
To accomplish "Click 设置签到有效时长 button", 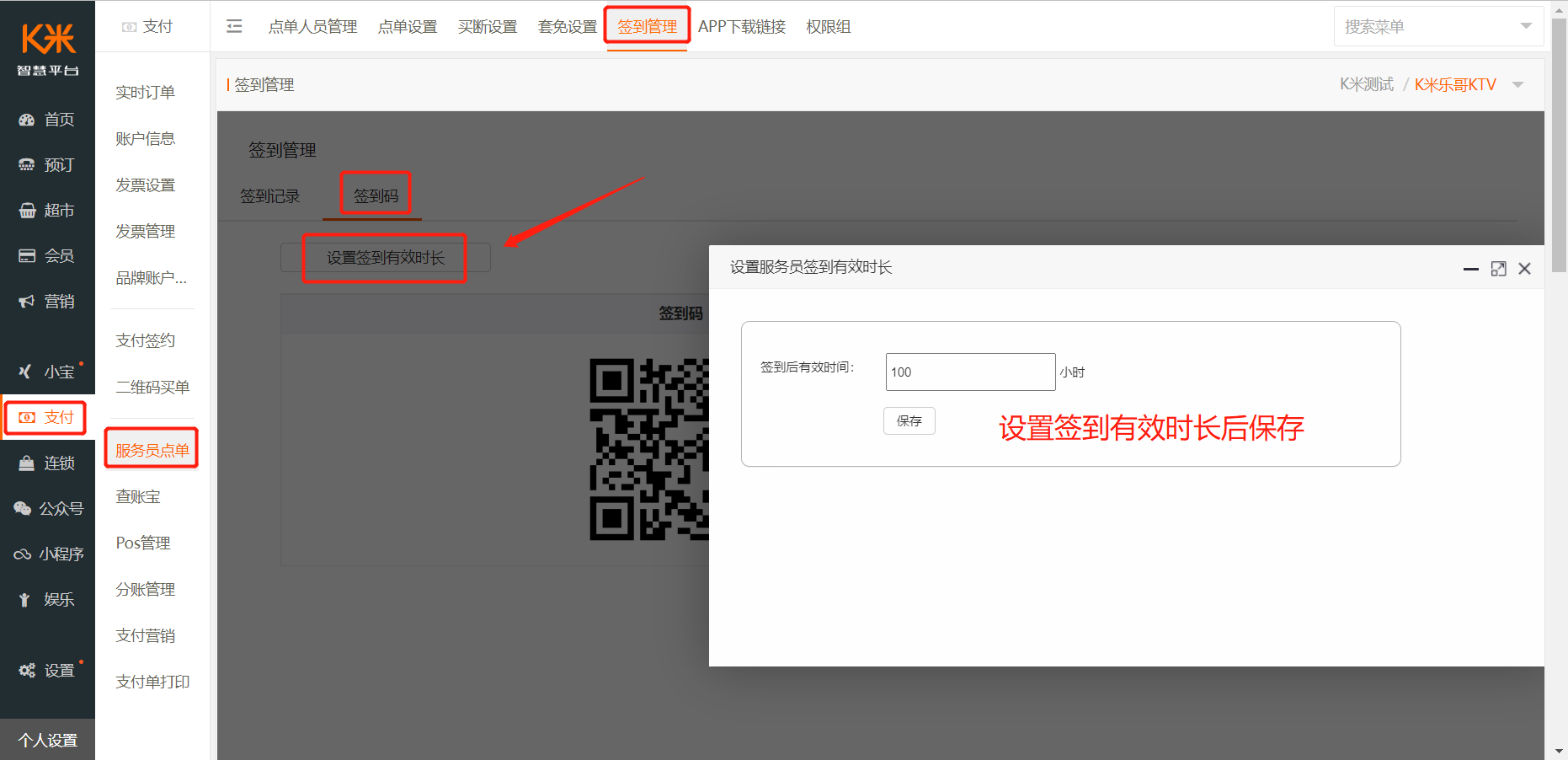I will [x=386, y=258].
